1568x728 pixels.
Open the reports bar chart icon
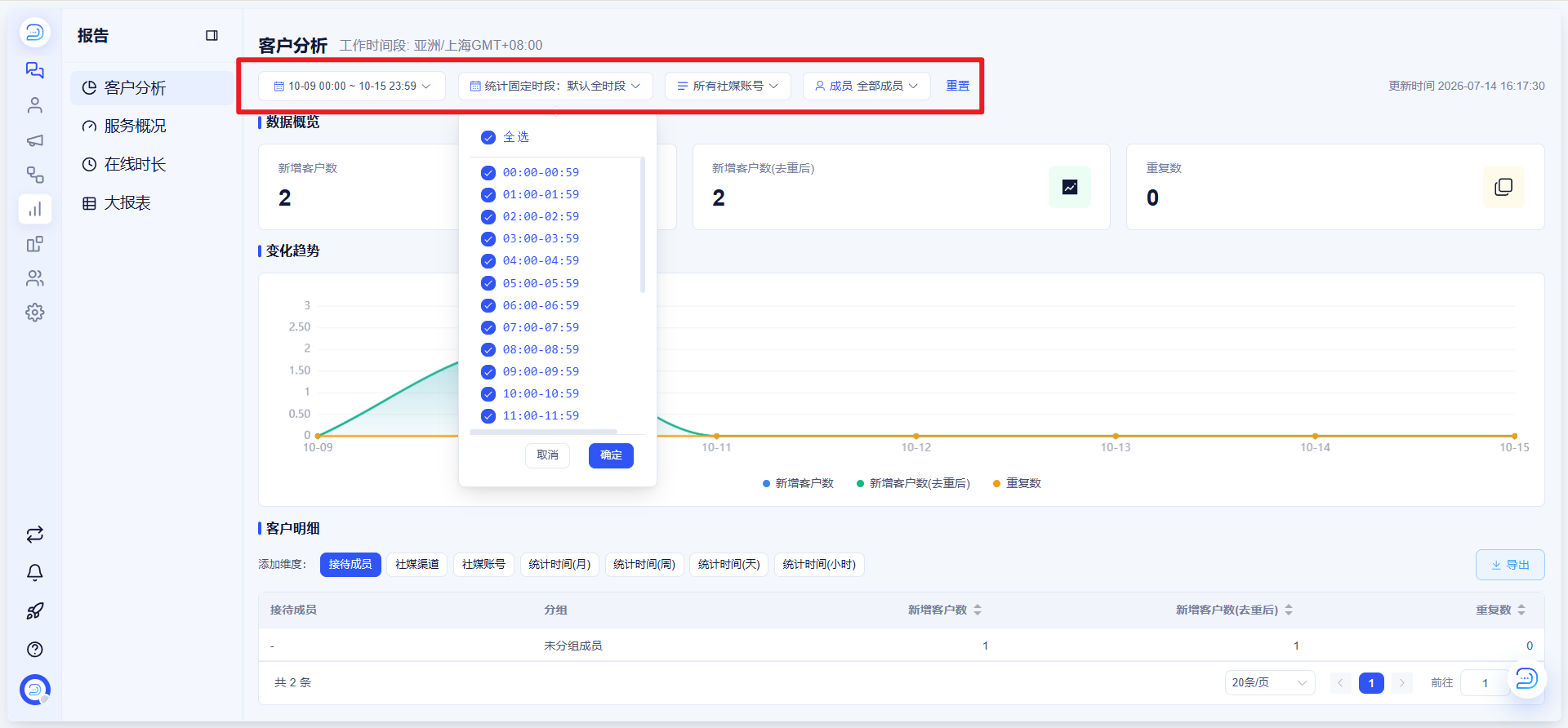[34, 209]
